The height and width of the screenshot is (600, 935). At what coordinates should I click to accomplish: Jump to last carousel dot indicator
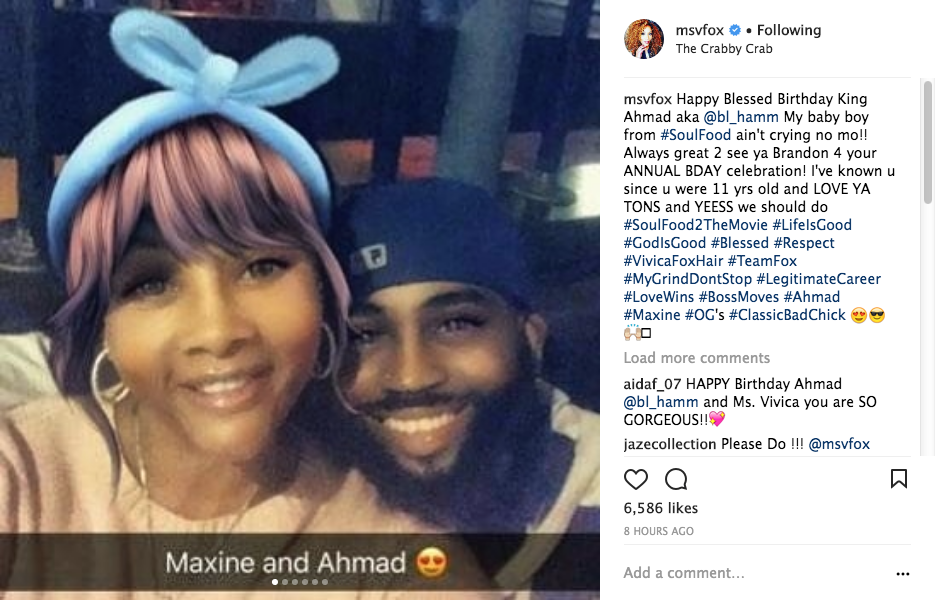(x=325, y=582)
